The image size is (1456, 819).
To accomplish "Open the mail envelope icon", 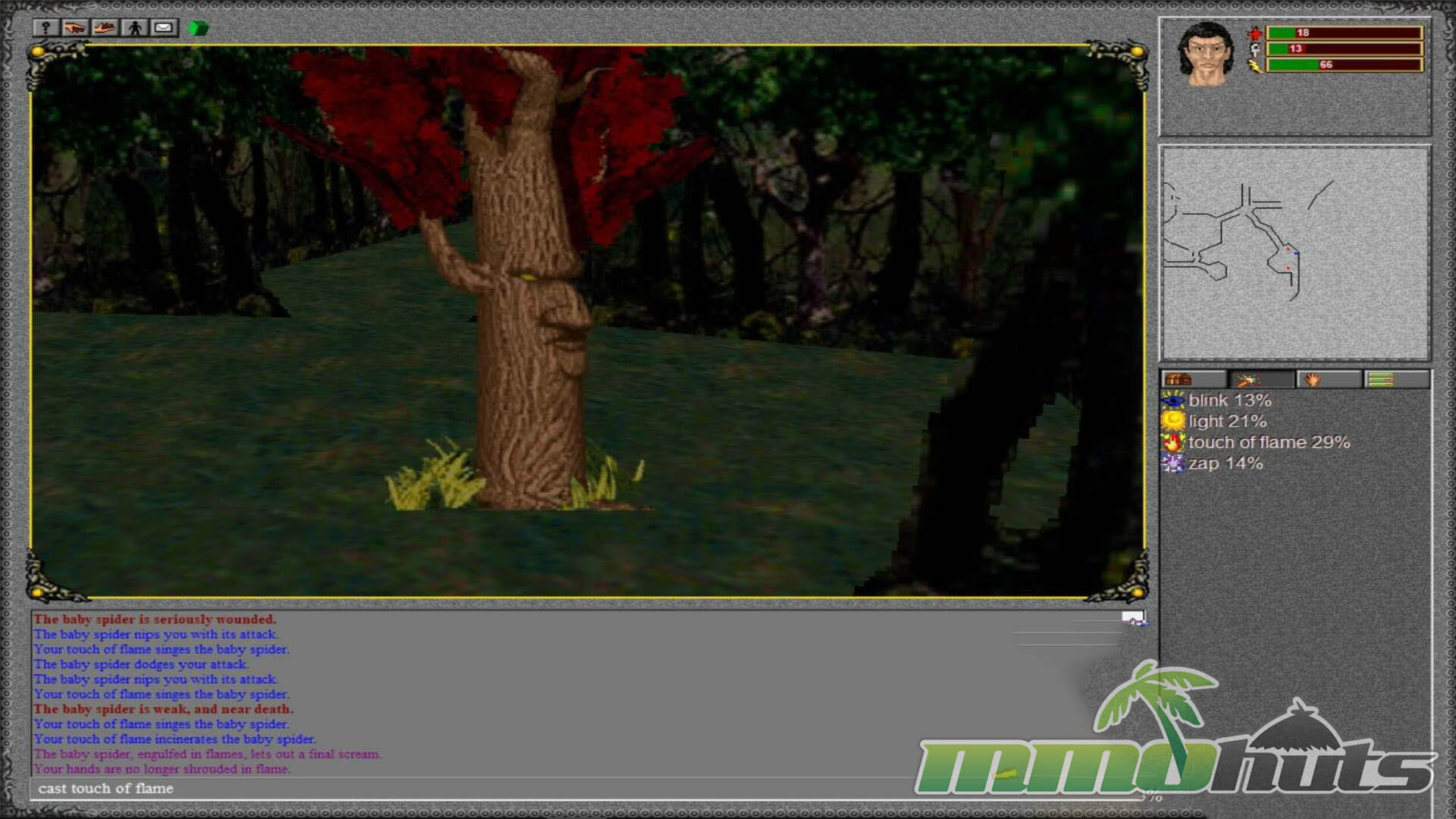I will 164,28.
